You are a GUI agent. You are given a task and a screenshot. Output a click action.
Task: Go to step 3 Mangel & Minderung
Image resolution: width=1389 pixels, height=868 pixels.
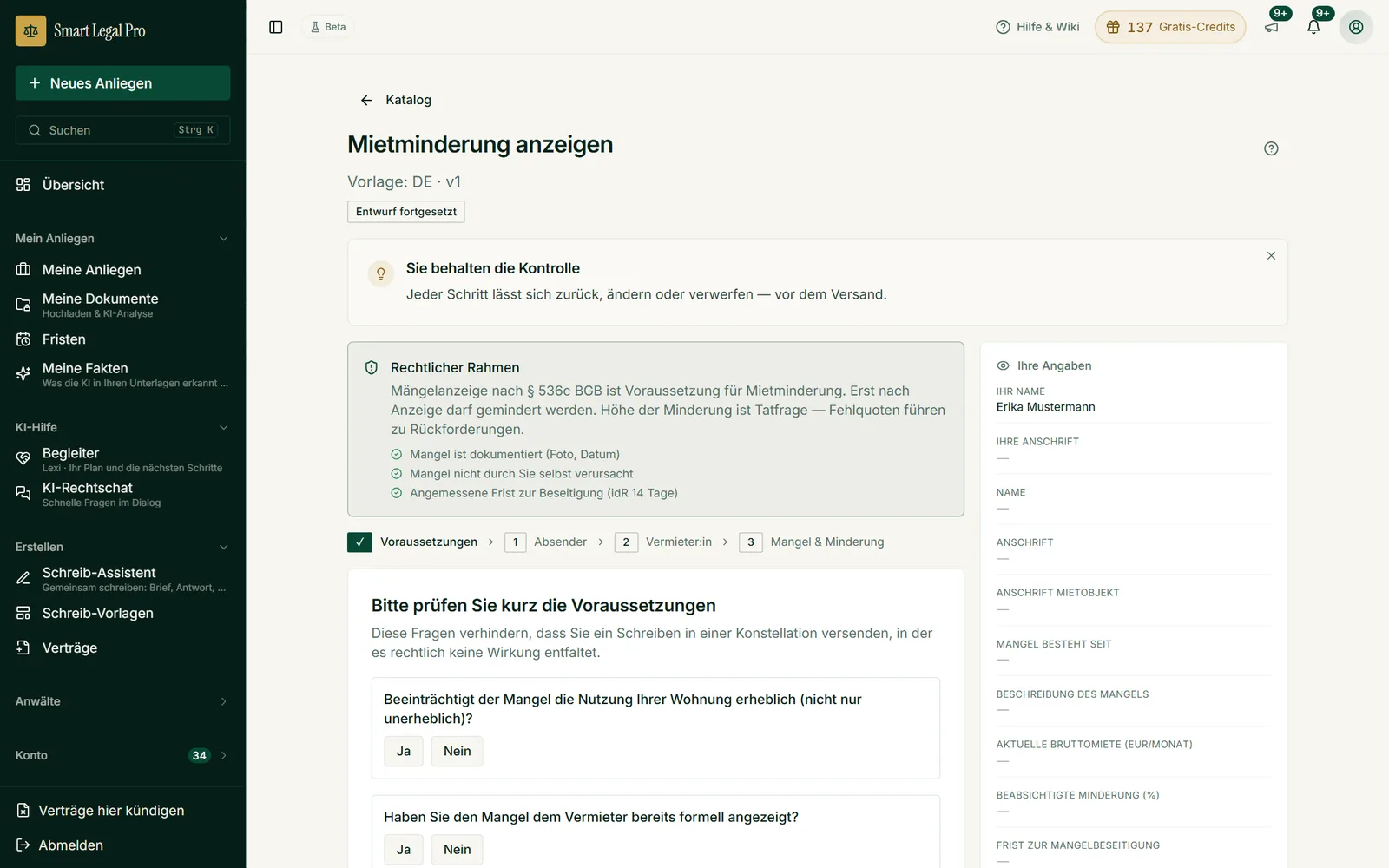[812, 542]
